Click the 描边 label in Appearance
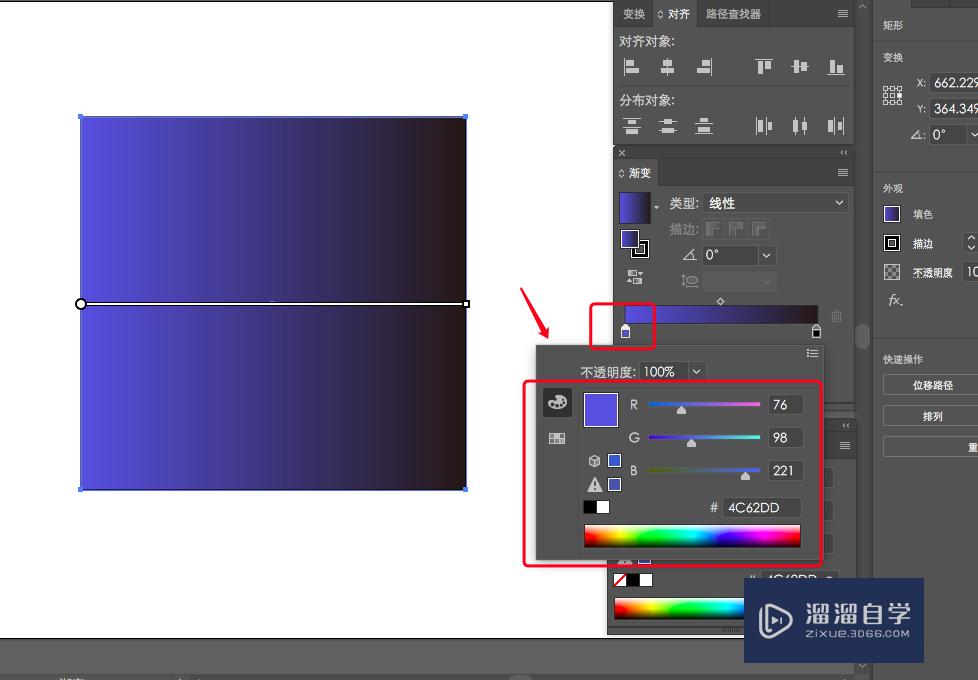The height and width of the screenshot is (680, 978). click(922, 244)
